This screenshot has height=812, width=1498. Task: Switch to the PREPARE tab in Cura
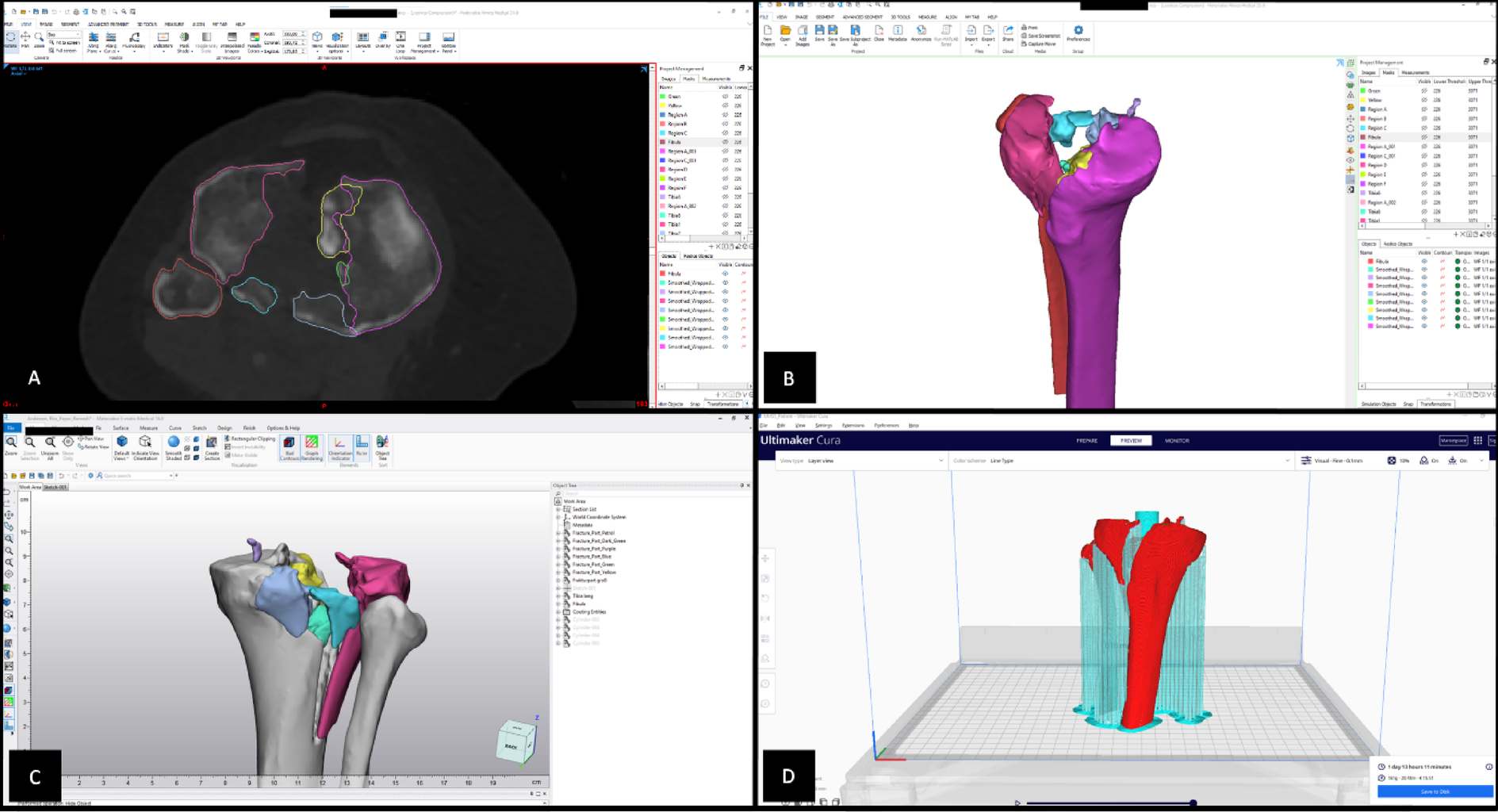[x=1086, y=441]
